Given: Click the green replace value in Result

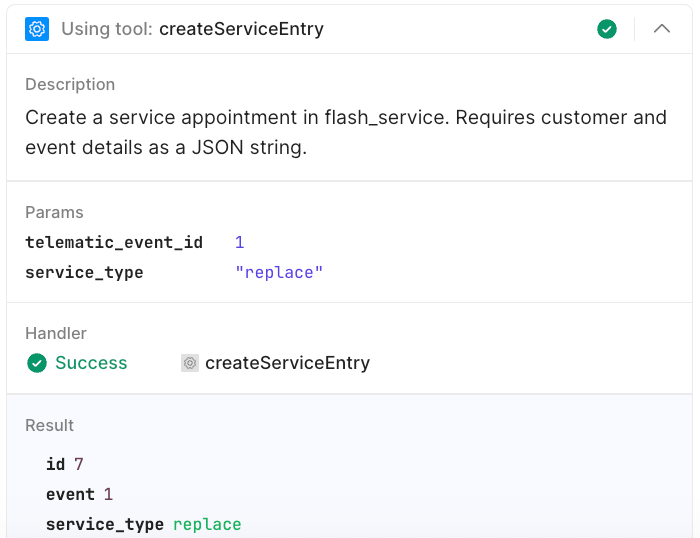Looking at the screenshot, I should [207, 524].
